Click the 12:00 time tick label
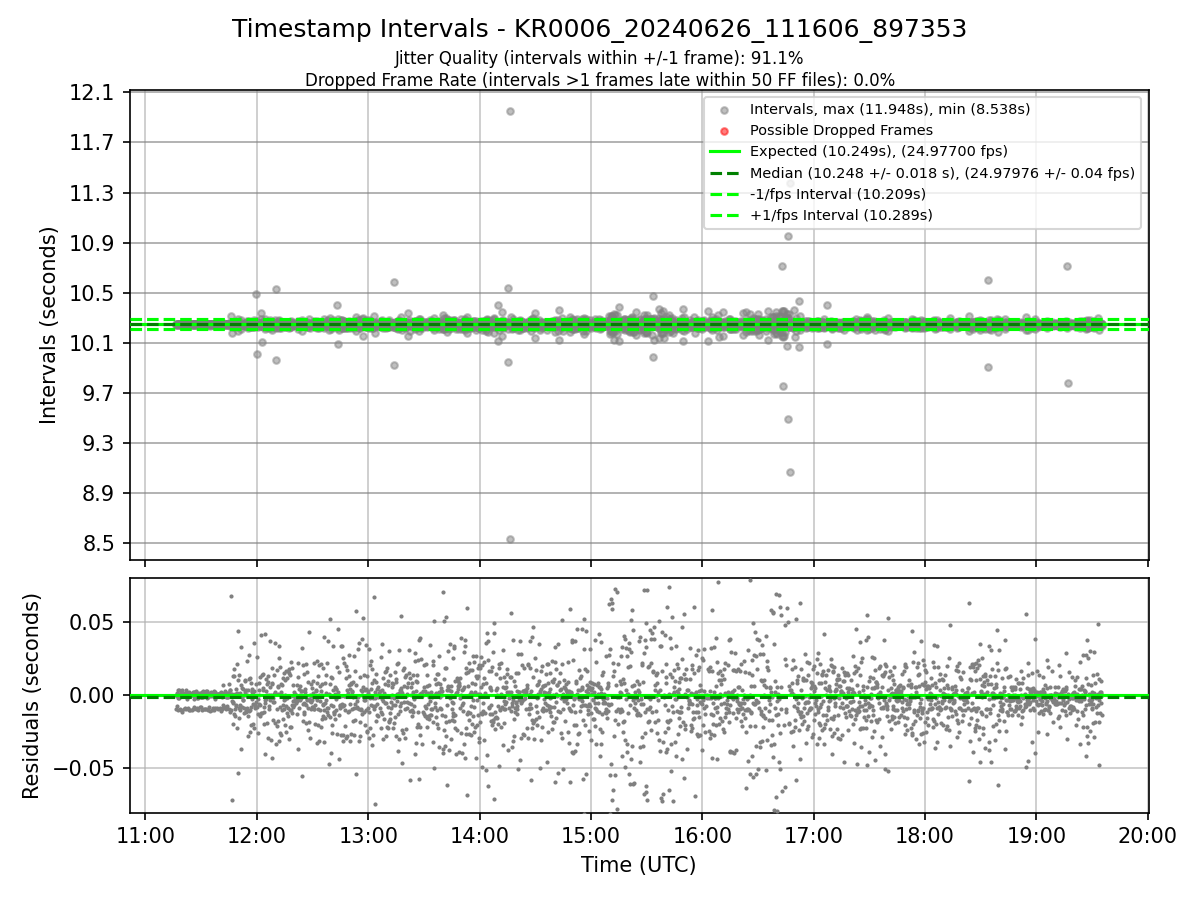 (x=257, y=835)
